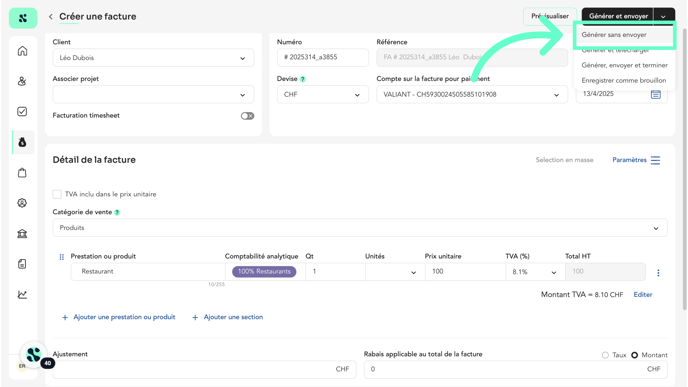Open the contacts icon in sidebar
The height and width of the screenshot is (387, 688).
tap(22, 81)
